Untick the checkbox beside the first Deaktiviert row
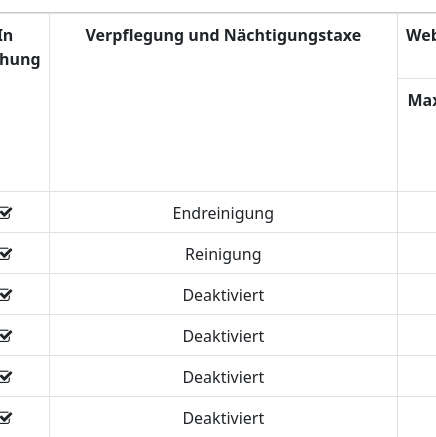This screenshot has height=437, width=436. pos(5,295)
